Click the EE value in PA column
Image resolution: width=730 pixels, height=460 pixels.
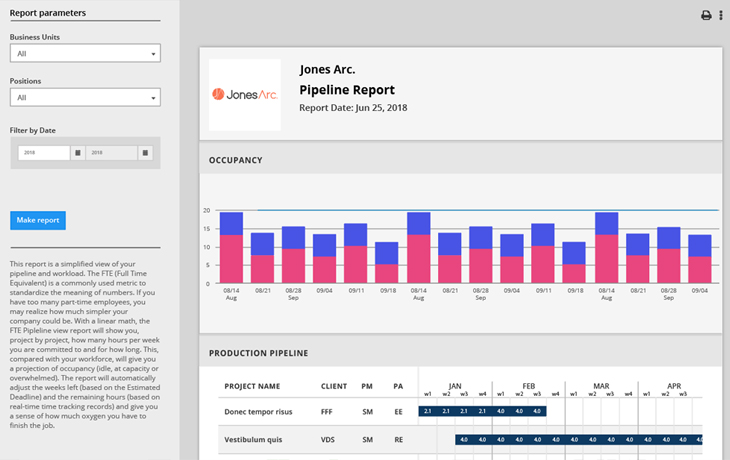(399, 412)
